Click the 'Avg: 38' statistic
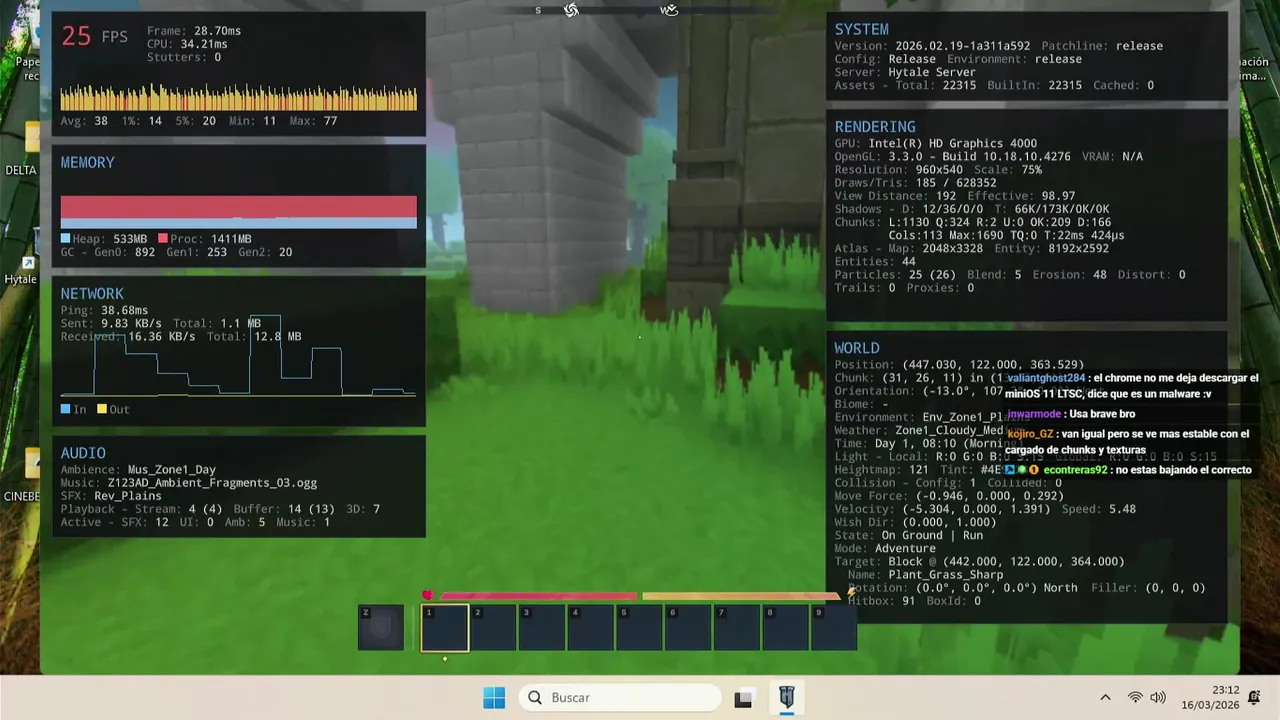The height and width of the screenshot is (720, 1280). (x=84, y=121)
